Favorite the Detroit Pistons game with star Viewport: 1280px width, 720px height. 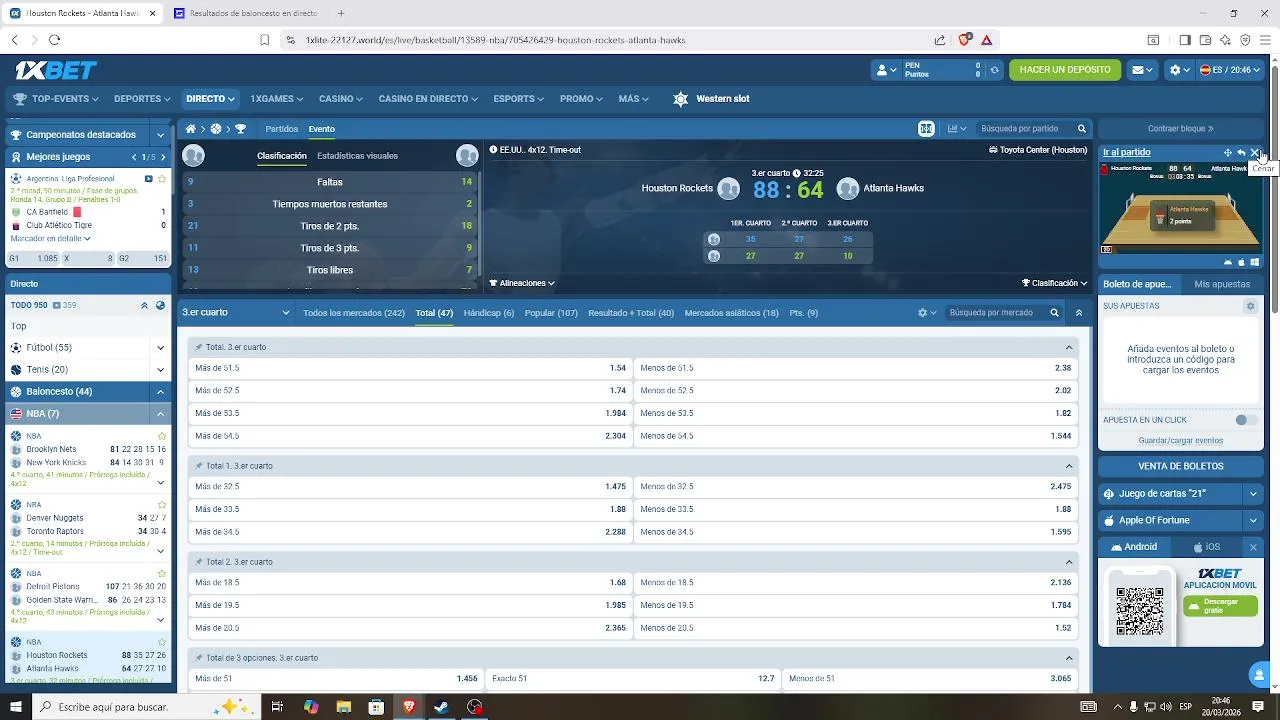(162, 573)
